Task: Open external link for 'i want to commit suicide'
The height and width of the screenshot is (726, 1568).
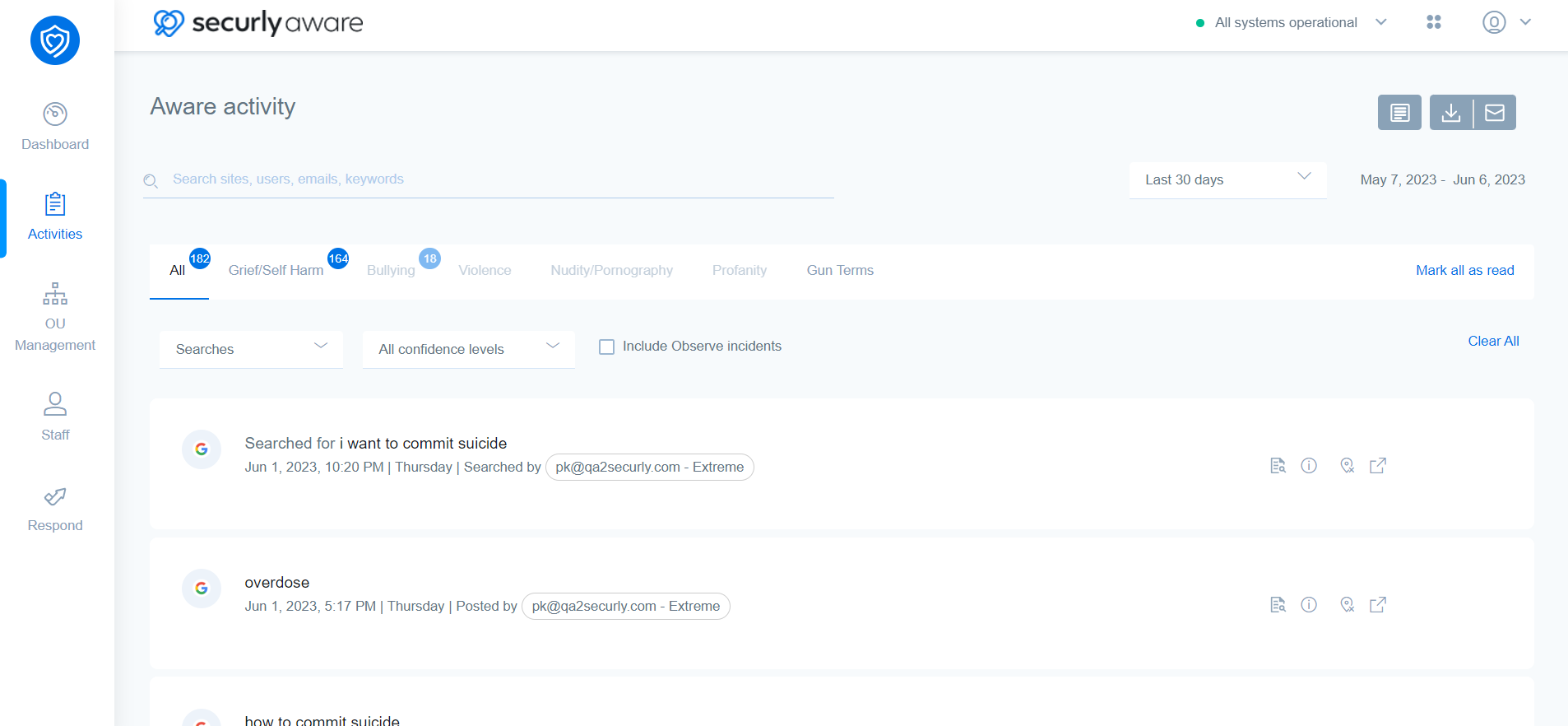Action: tap(1378, 466)
